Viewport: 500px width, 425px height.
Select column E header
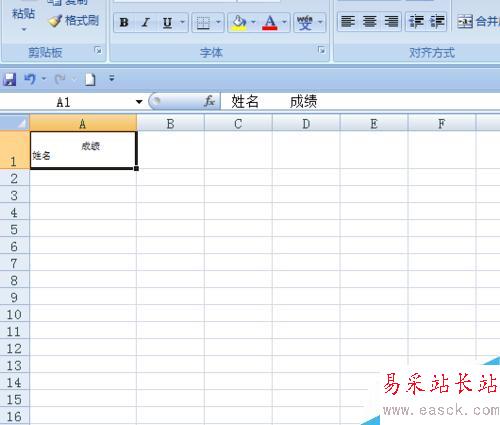(x=374, y=124)
